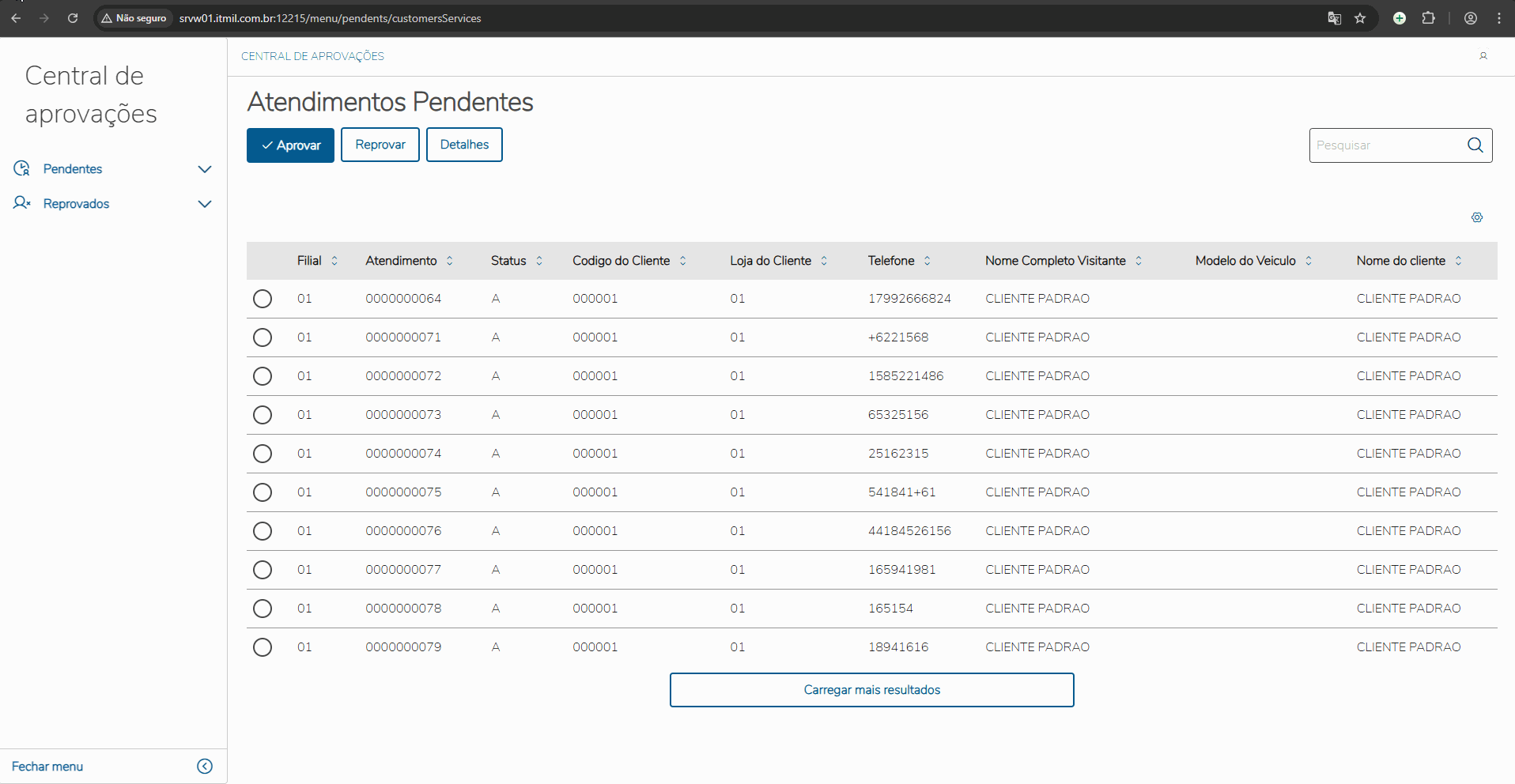Expand the Reprovados menu chevron
This screenshot has height=784, width=1515.
point(205,204)
